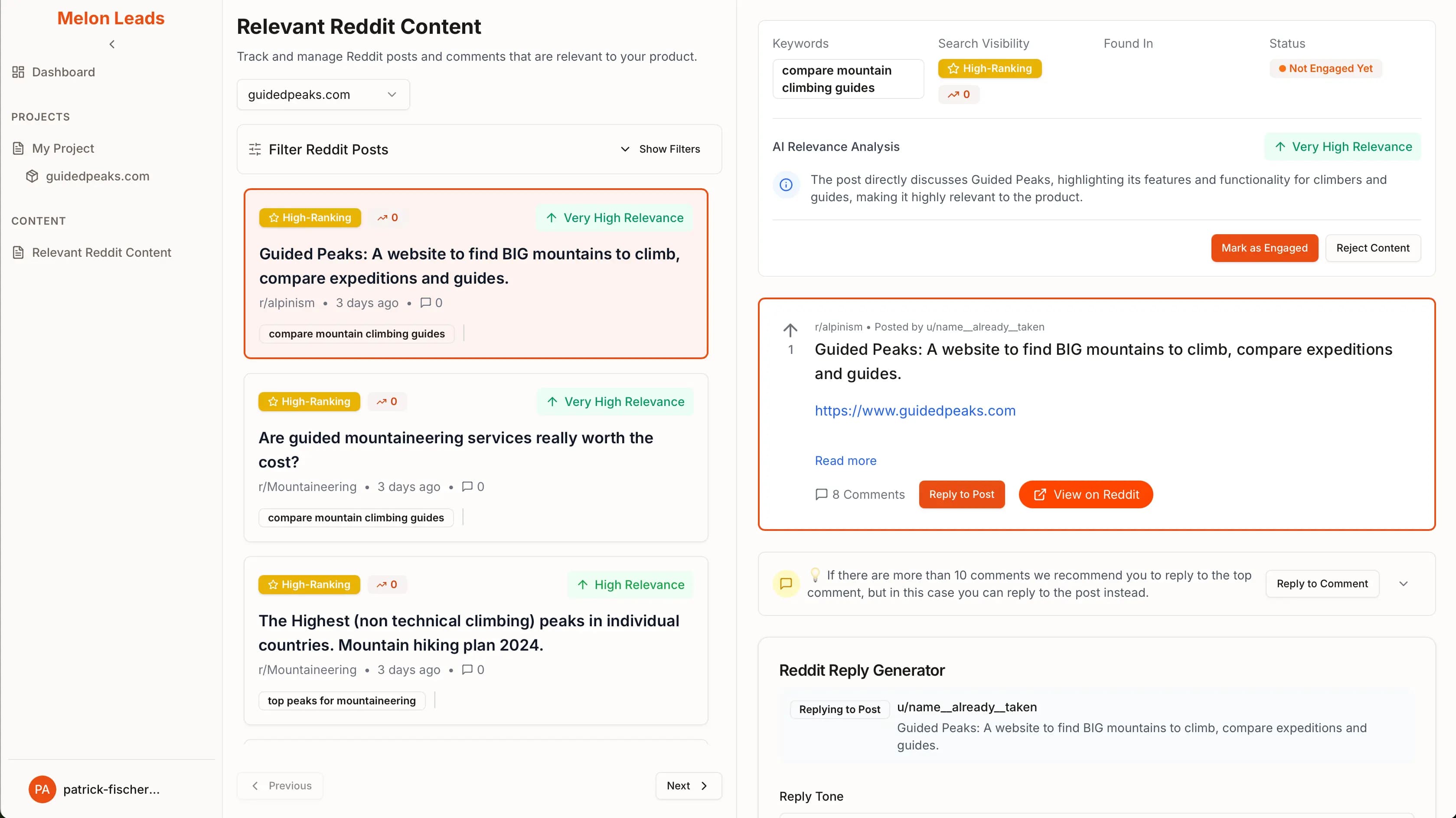Open My Project in the sidebar

[x=63, y=148]
